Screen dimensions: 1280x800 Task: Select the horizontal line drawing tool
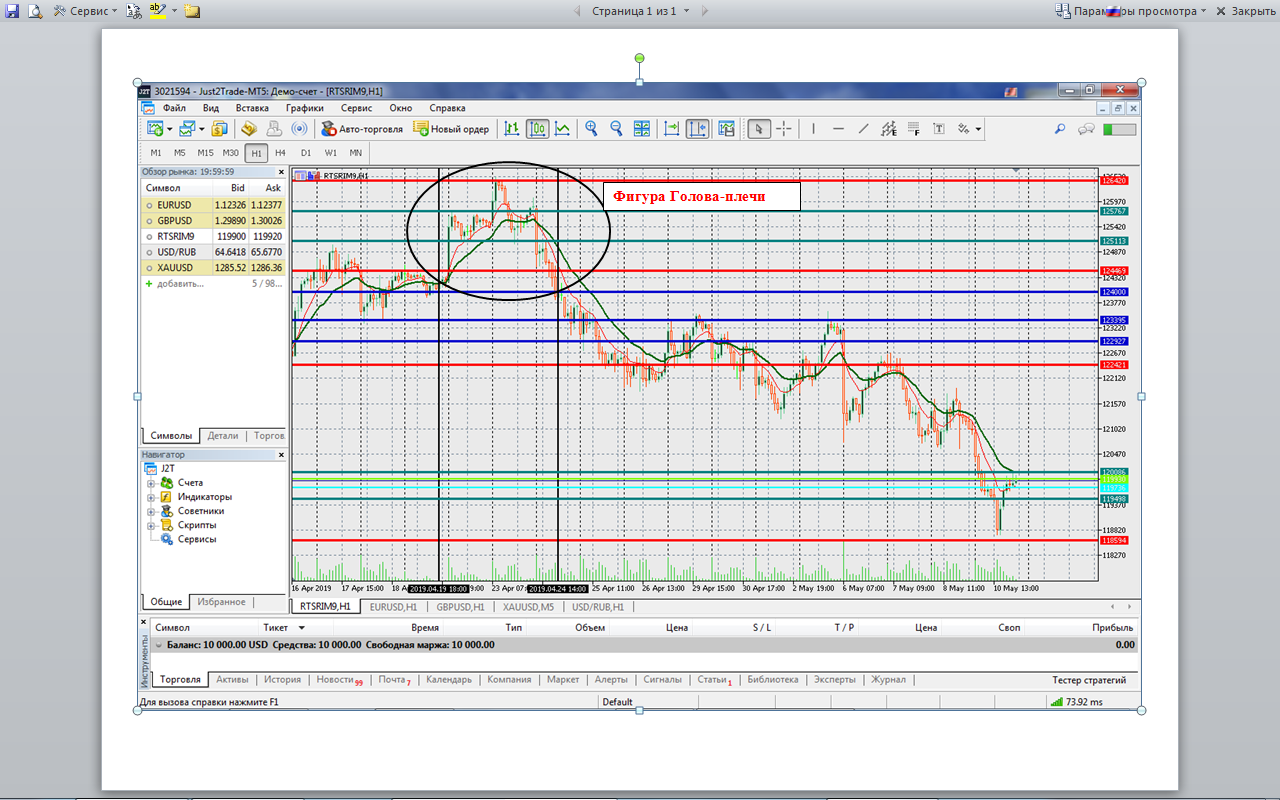pos(838,129)
